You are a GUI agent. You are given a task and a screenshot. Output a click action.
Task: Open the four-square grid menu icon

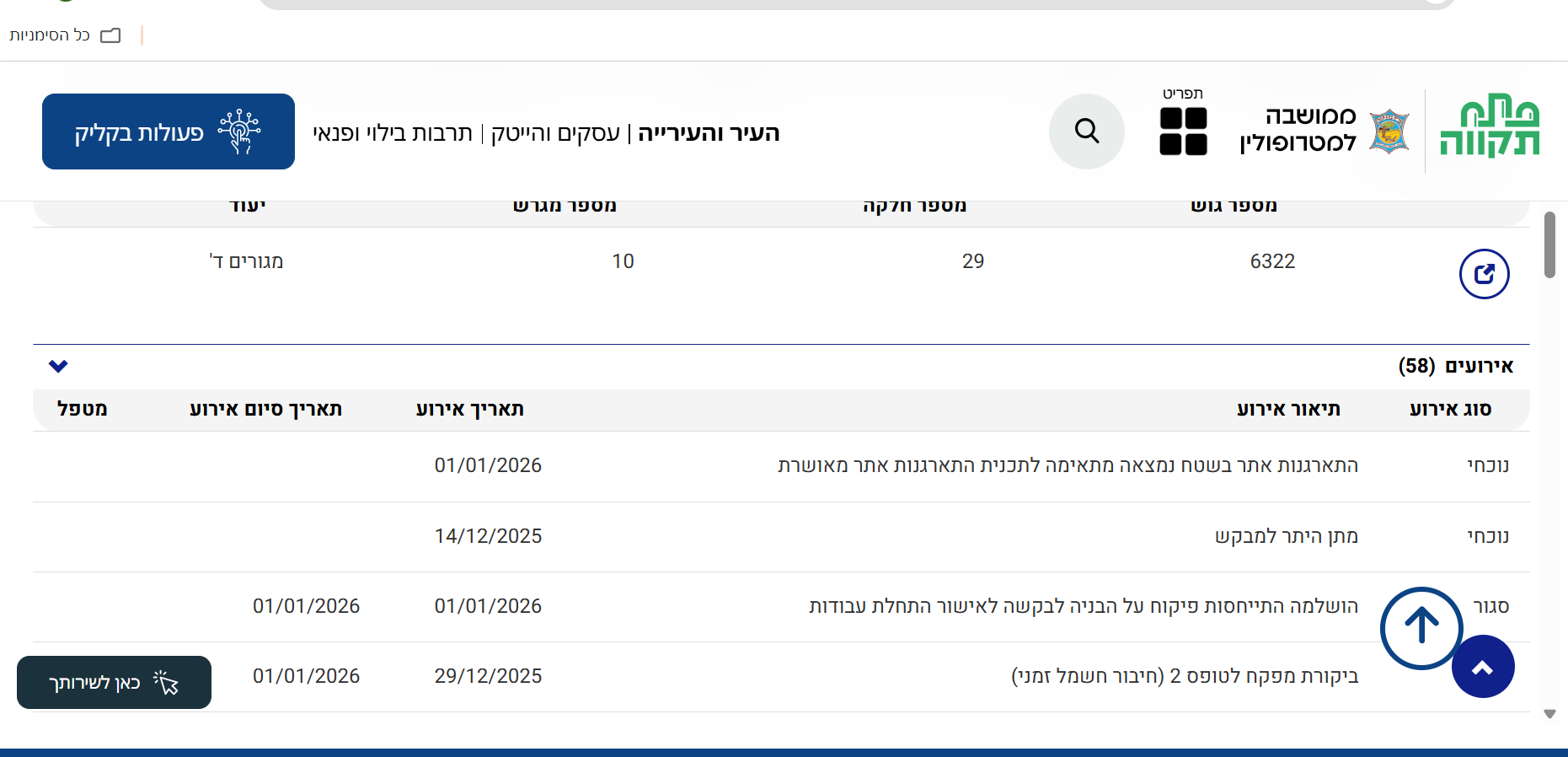click(x=1183, y=132)
